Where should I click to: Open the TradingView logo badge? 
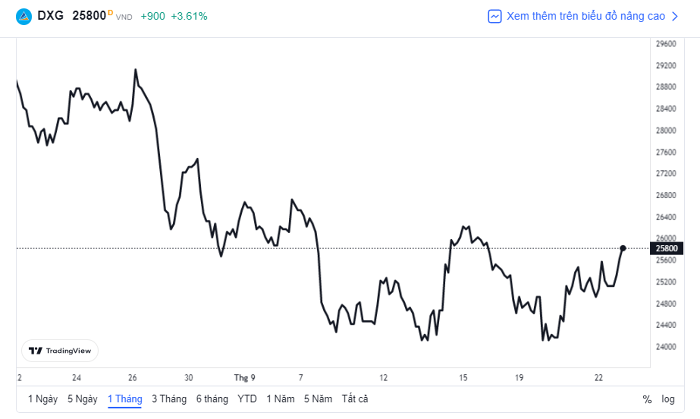60,351
